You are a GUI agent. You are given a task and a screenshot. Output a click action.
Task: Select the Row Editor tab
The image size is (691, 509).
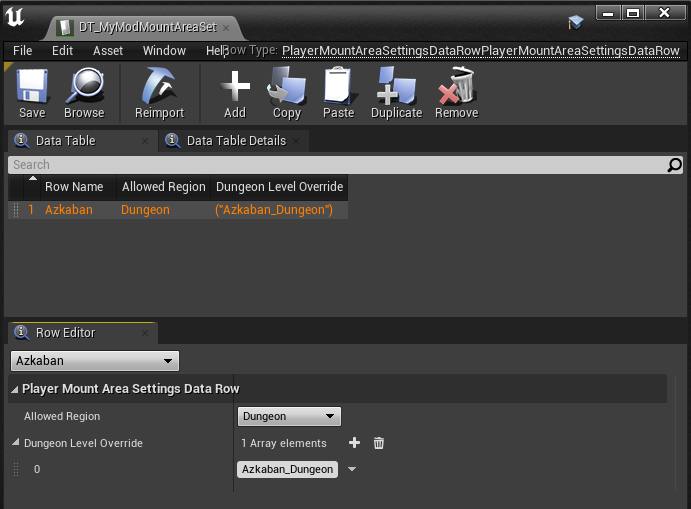pyautogui.click(x=83, y=332)
